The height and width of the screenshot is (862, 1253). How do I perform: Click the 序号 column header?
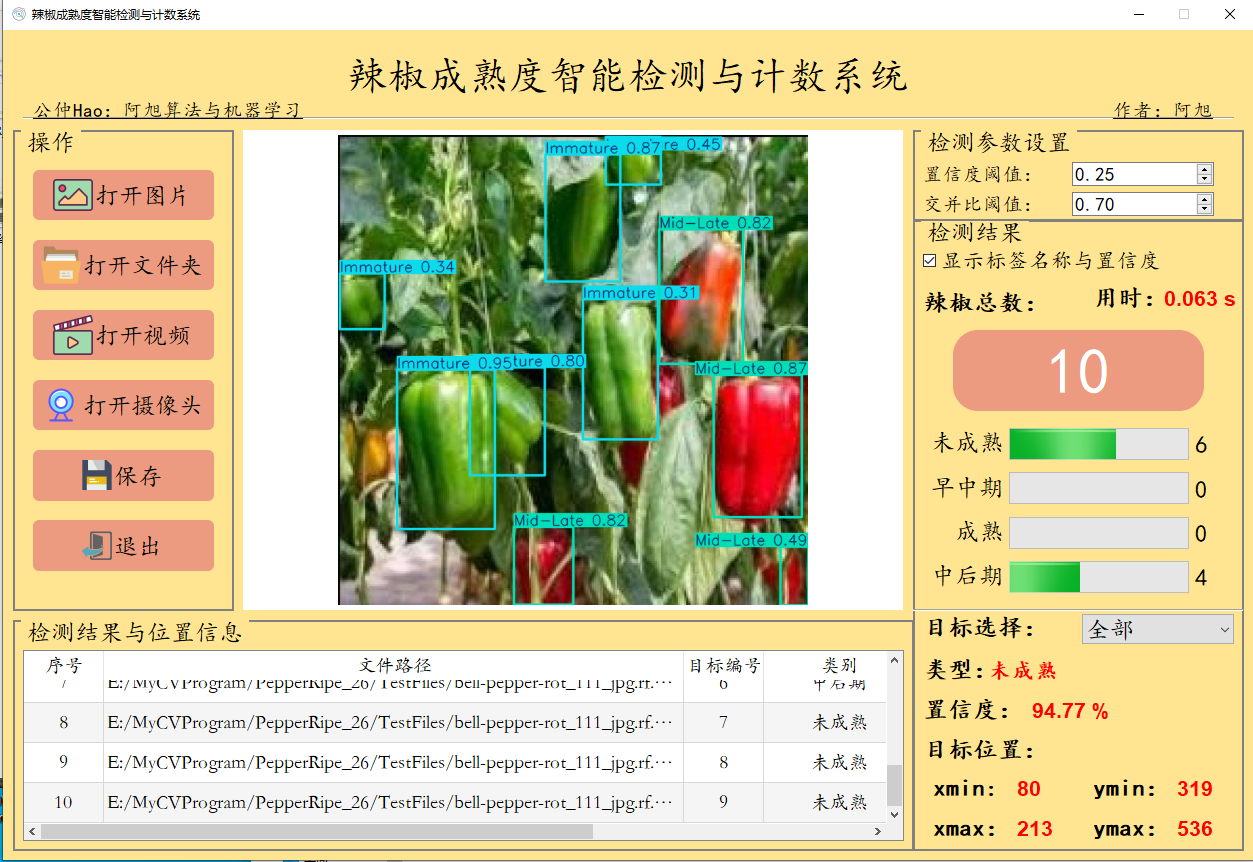64,665
